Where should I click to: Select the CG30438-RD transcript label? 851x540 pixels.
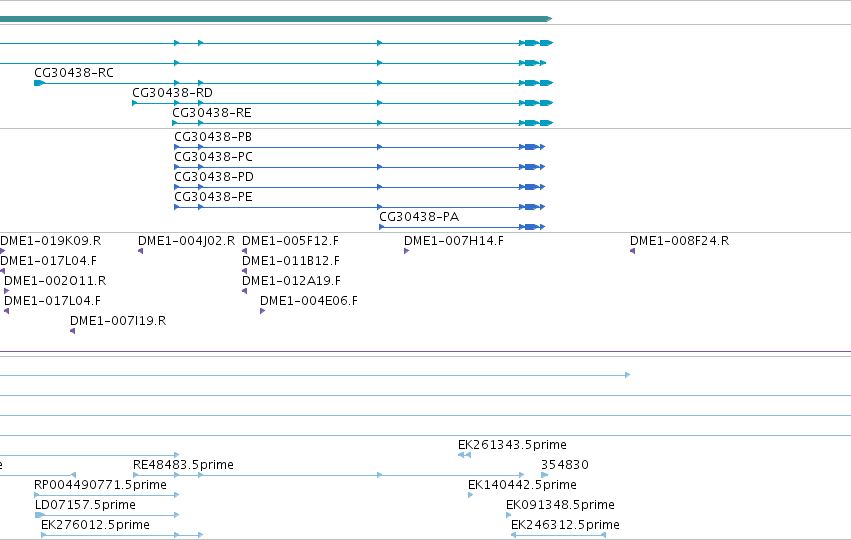click(173, 93)
